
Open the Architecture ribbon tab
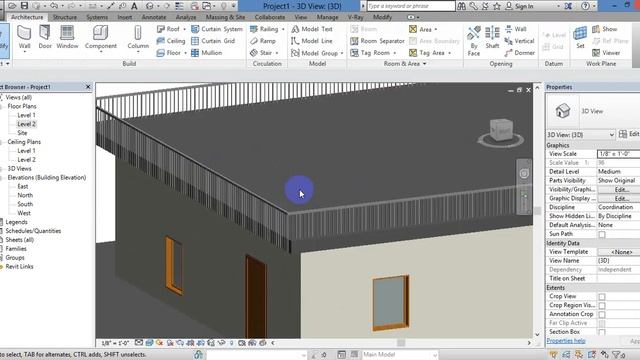coord(27,17)
